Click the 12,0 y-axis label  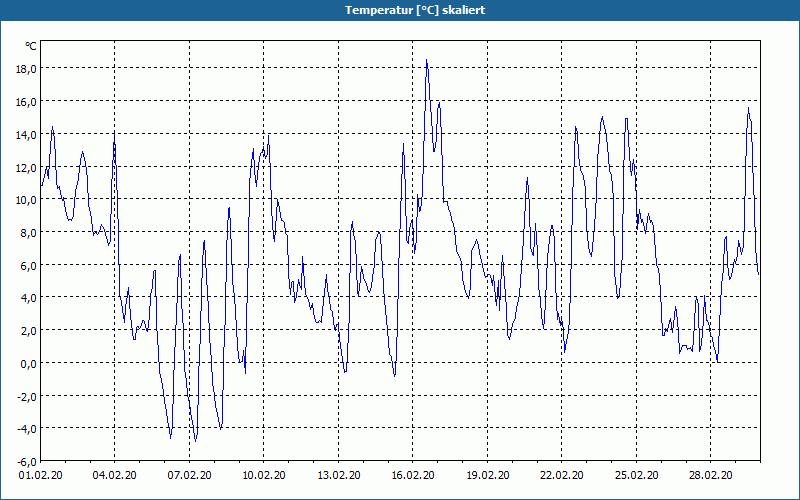click(26, 167)
